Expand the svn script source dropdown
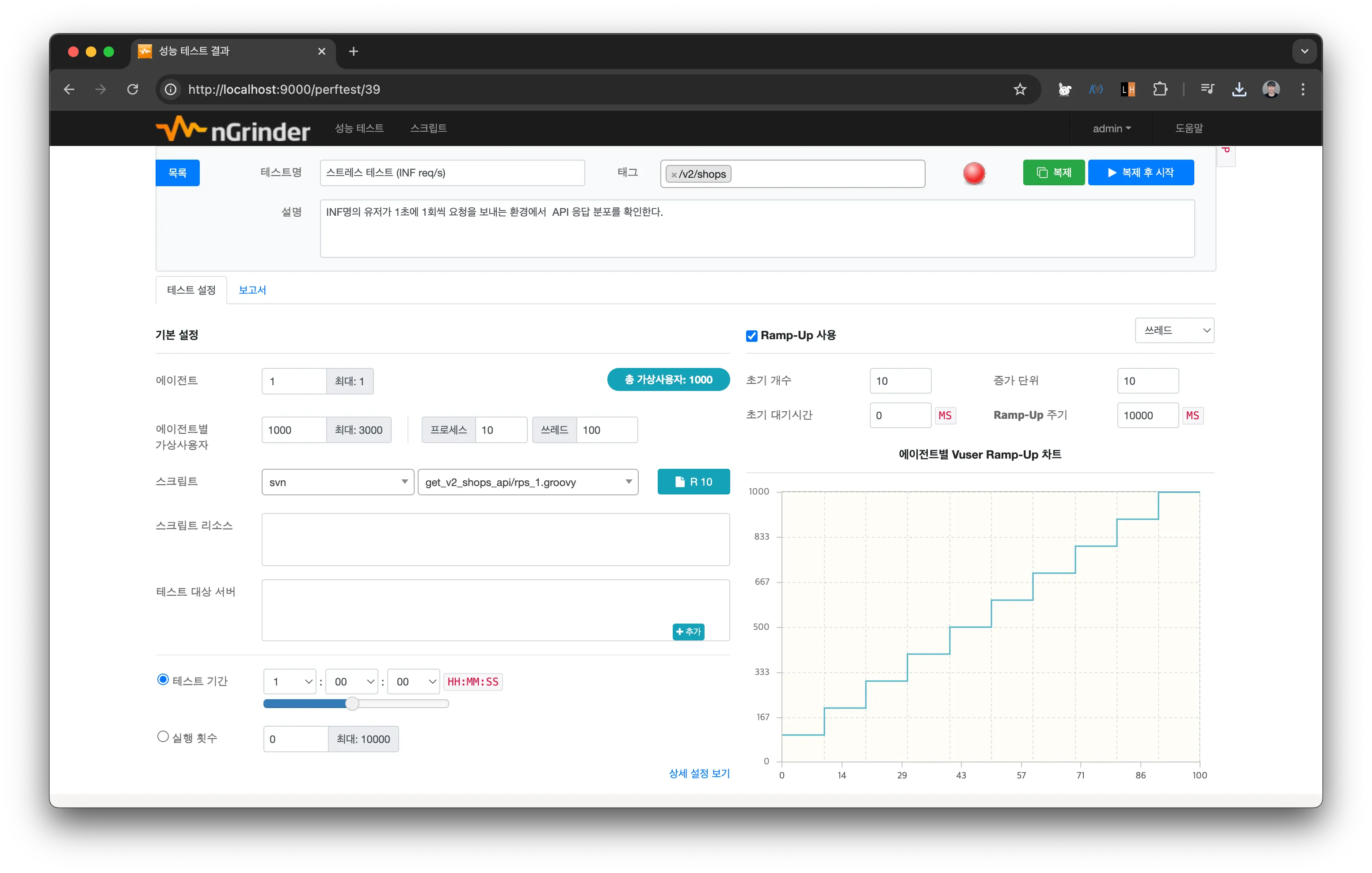The width and height of the screenshot is (1372, 873). pos(337,482)
